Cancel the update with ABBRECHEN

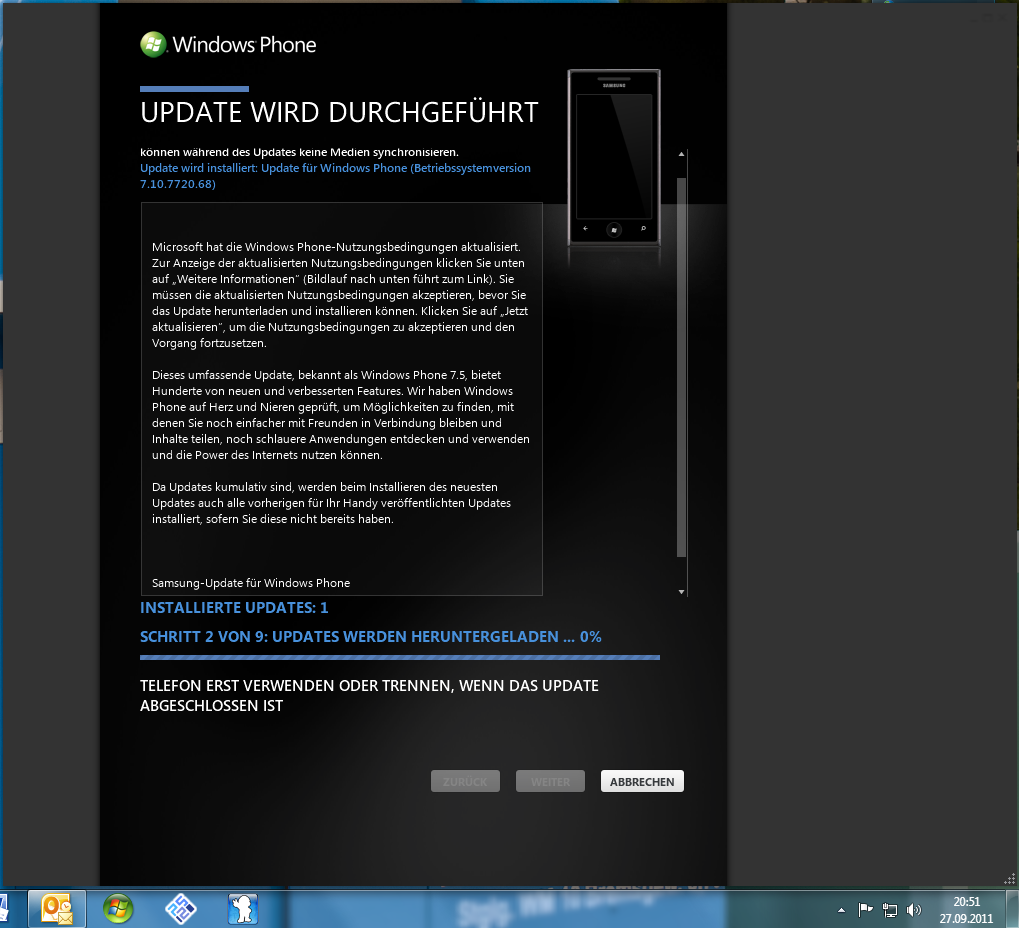pyautogui.click(x=642, y=781)
